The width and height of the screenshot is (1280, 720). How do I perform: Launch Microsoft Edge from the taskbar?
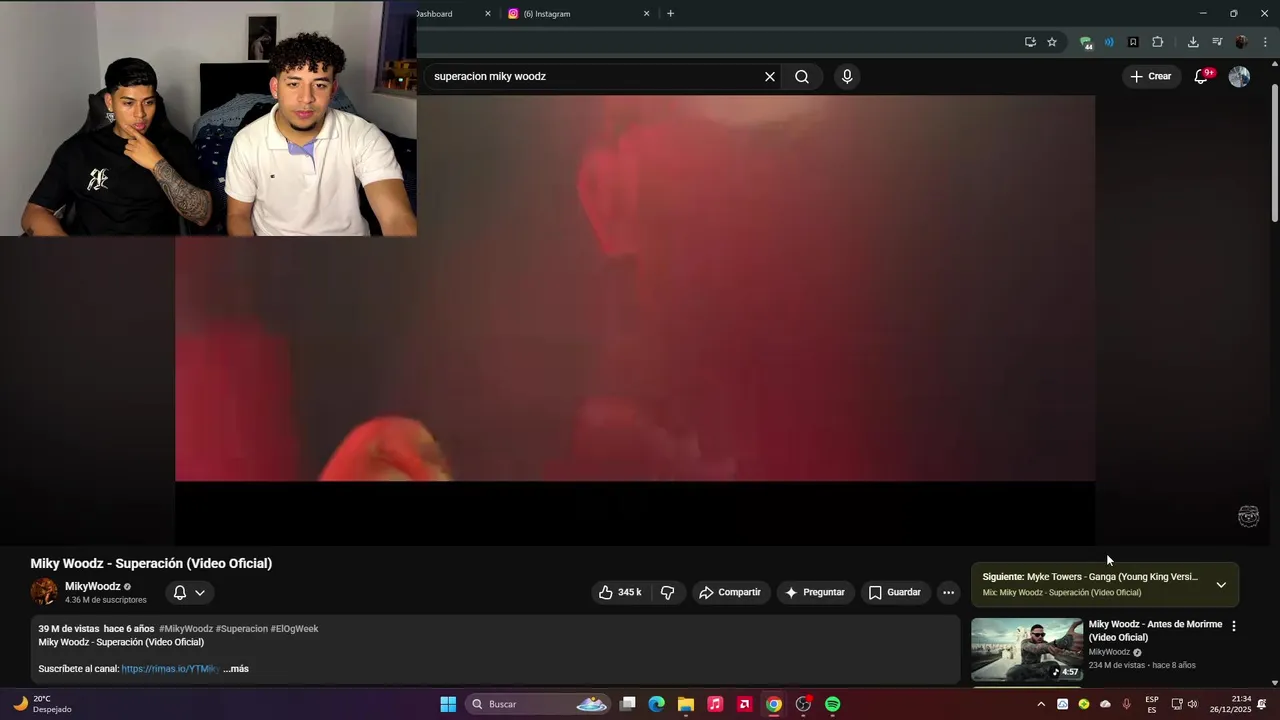pyautogui.click(x=656, y=704)
